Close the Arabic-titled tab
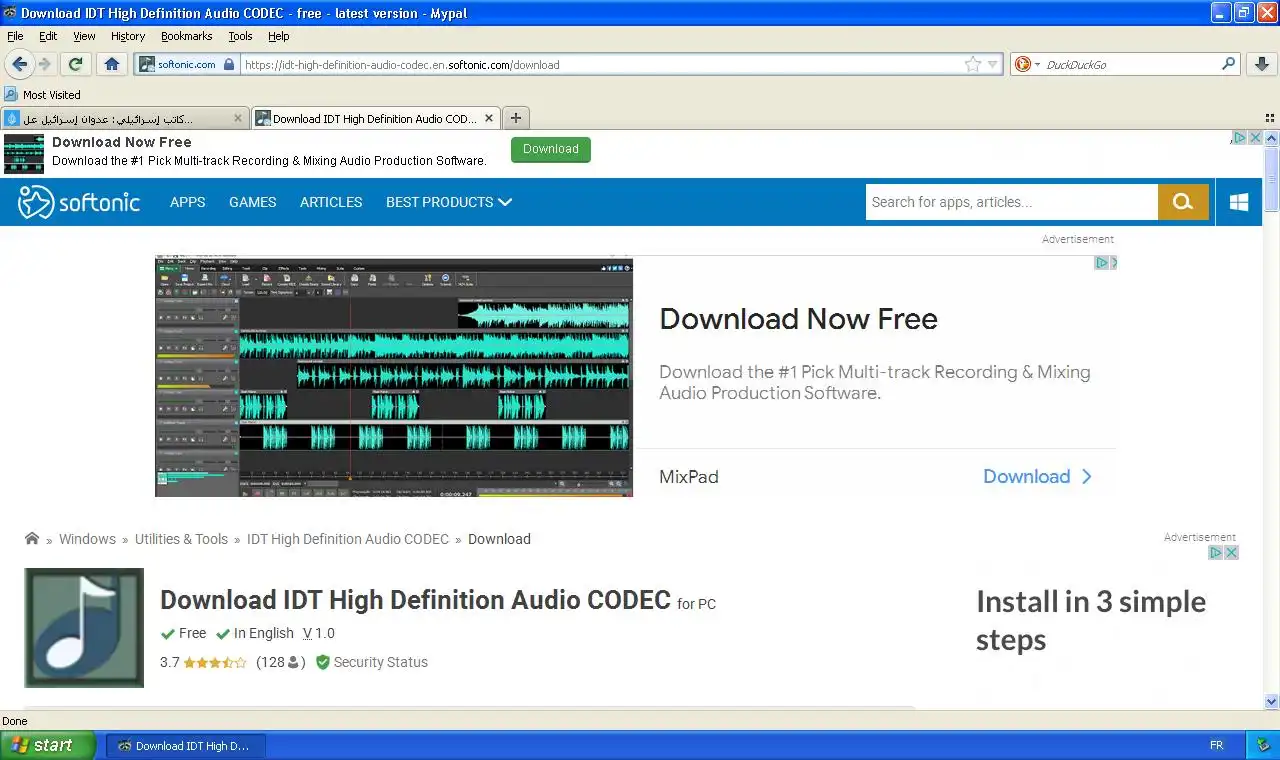This screenshot has height=760, width=1280. pyautogui.click(x=238, y=118)
